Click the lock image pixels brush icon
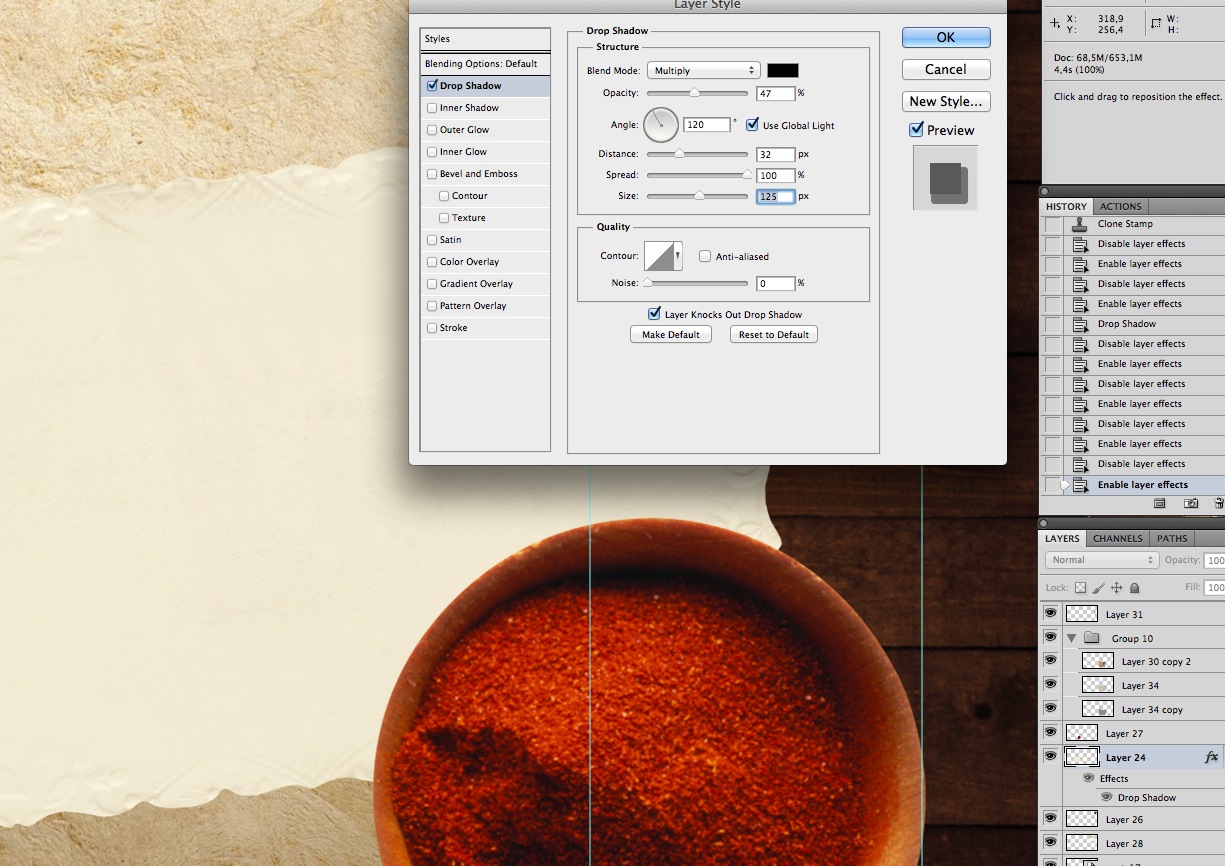 coord(1098,588)
